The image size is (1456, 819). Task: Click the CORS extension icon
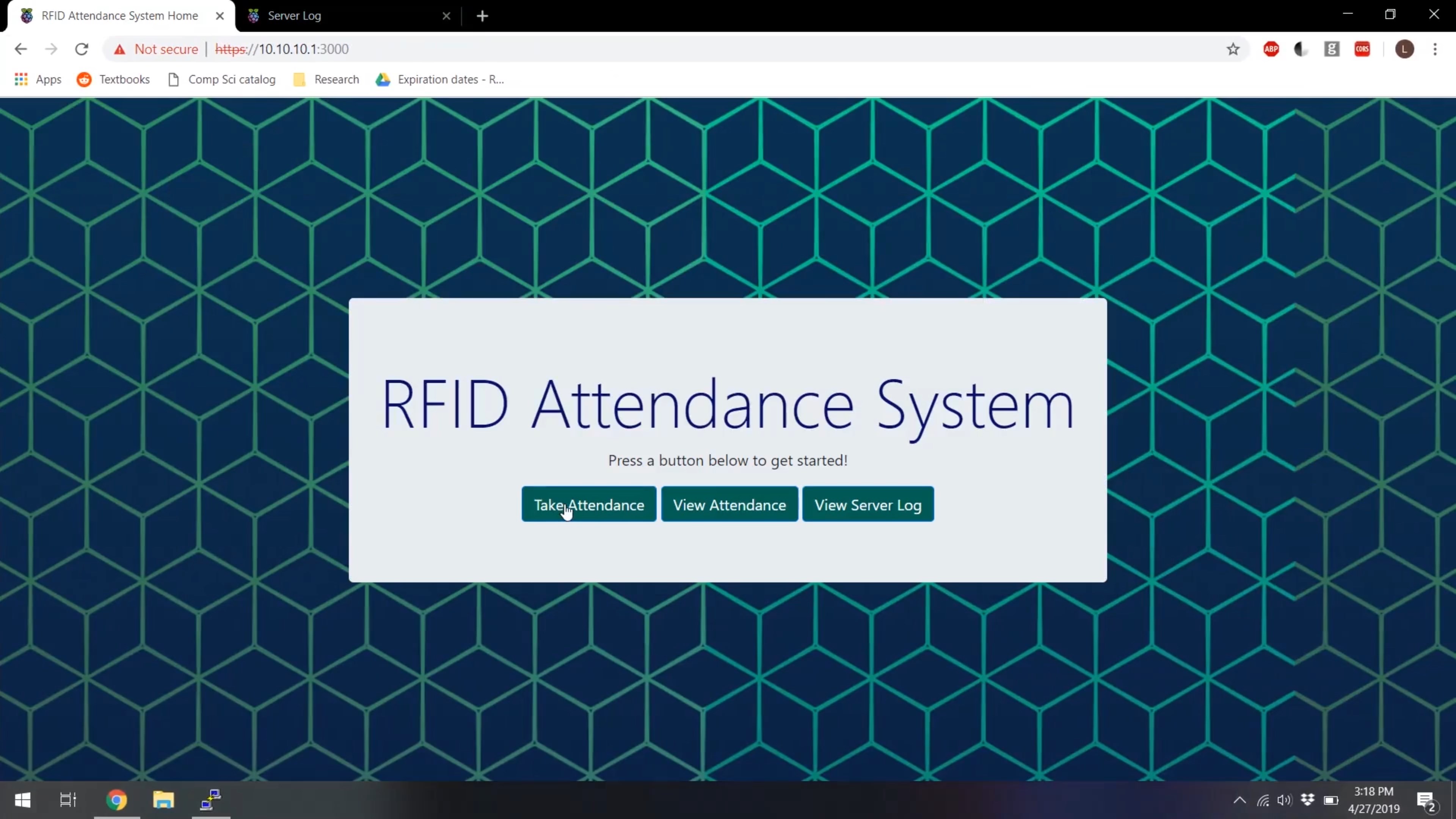point(1362,49)
